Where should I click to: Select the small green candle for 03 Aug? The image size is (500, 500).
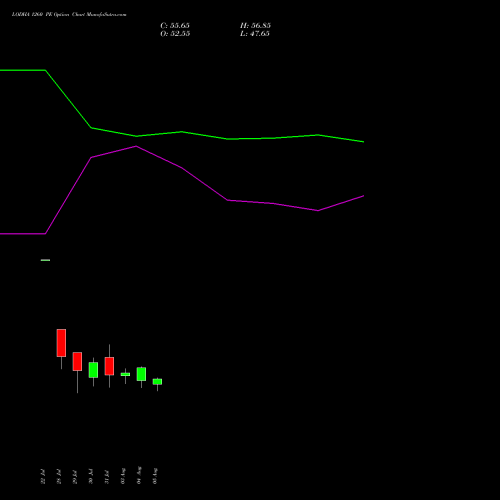click(x=125, y=374)
